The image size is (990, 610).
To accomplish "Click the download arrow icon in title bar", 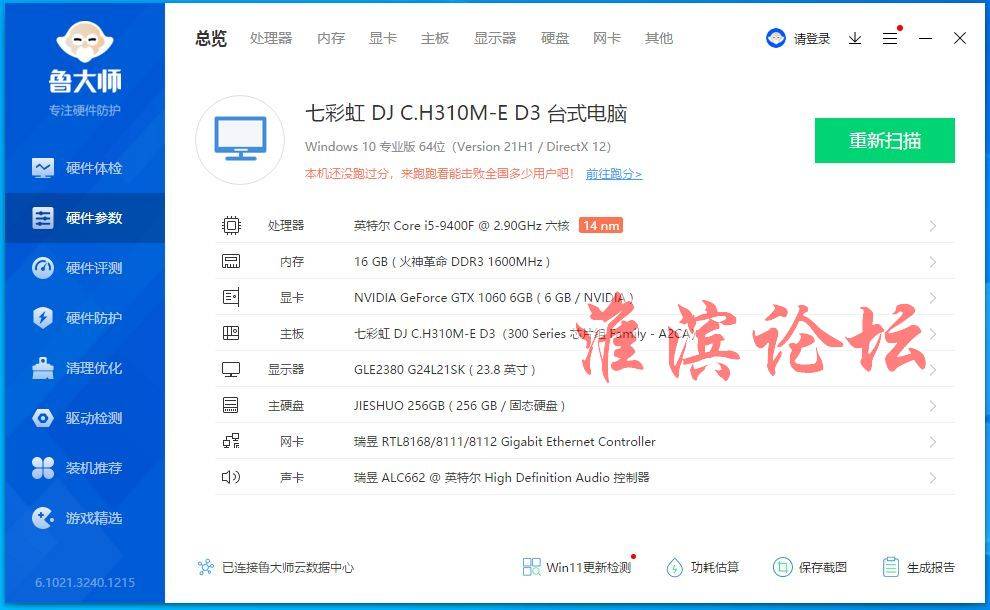I will (x=855, y=39).
